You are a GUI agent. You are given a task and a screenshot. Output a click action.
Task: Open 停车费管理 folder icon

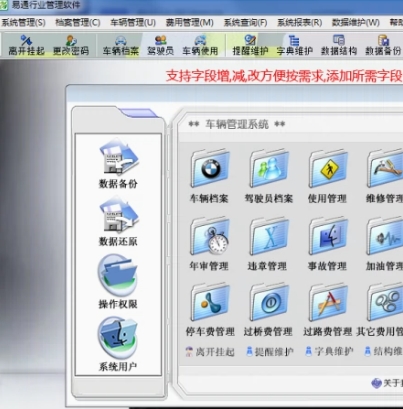(x=210, y=302)
